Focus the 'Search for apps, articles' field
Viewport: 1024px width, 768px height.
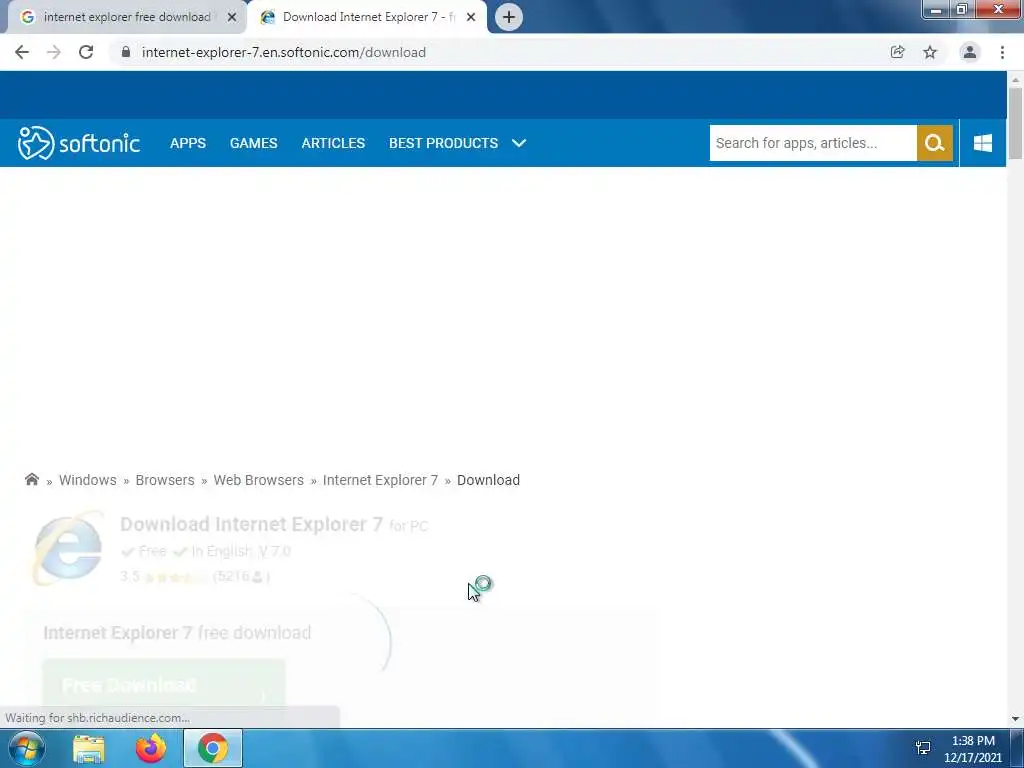click(813, 143)
